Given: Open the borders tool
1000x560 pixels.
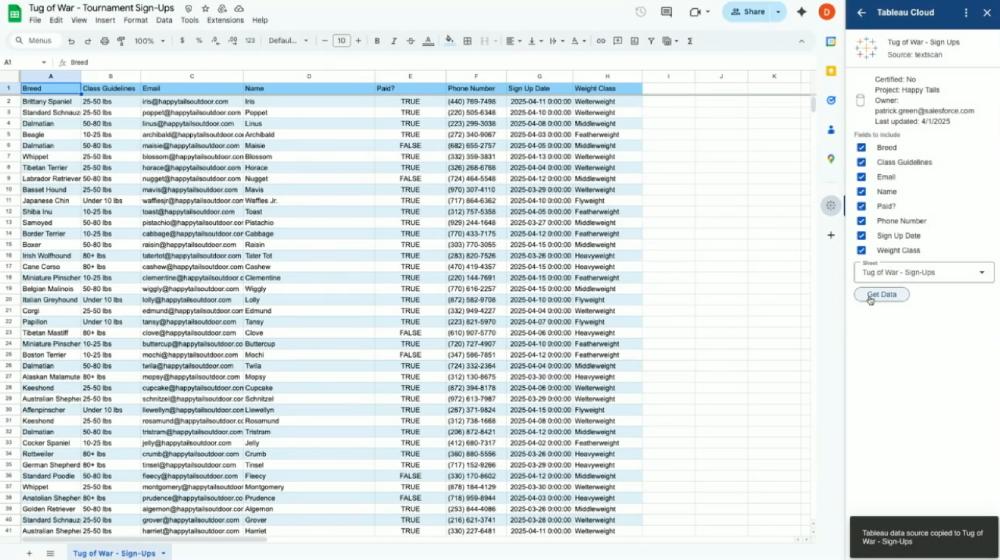Looking at the screenshot, I should tap(467, 41).
